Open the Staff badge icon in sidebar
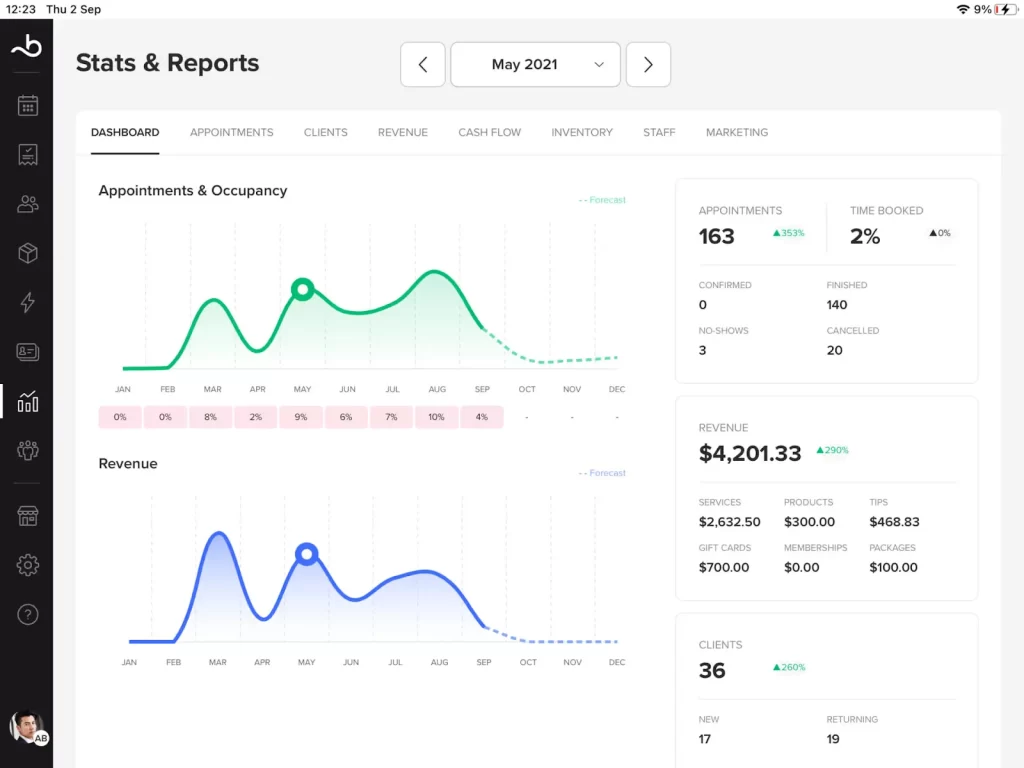Image resolution: width=1024 pixels, height=768 pixels. point(27,352)
